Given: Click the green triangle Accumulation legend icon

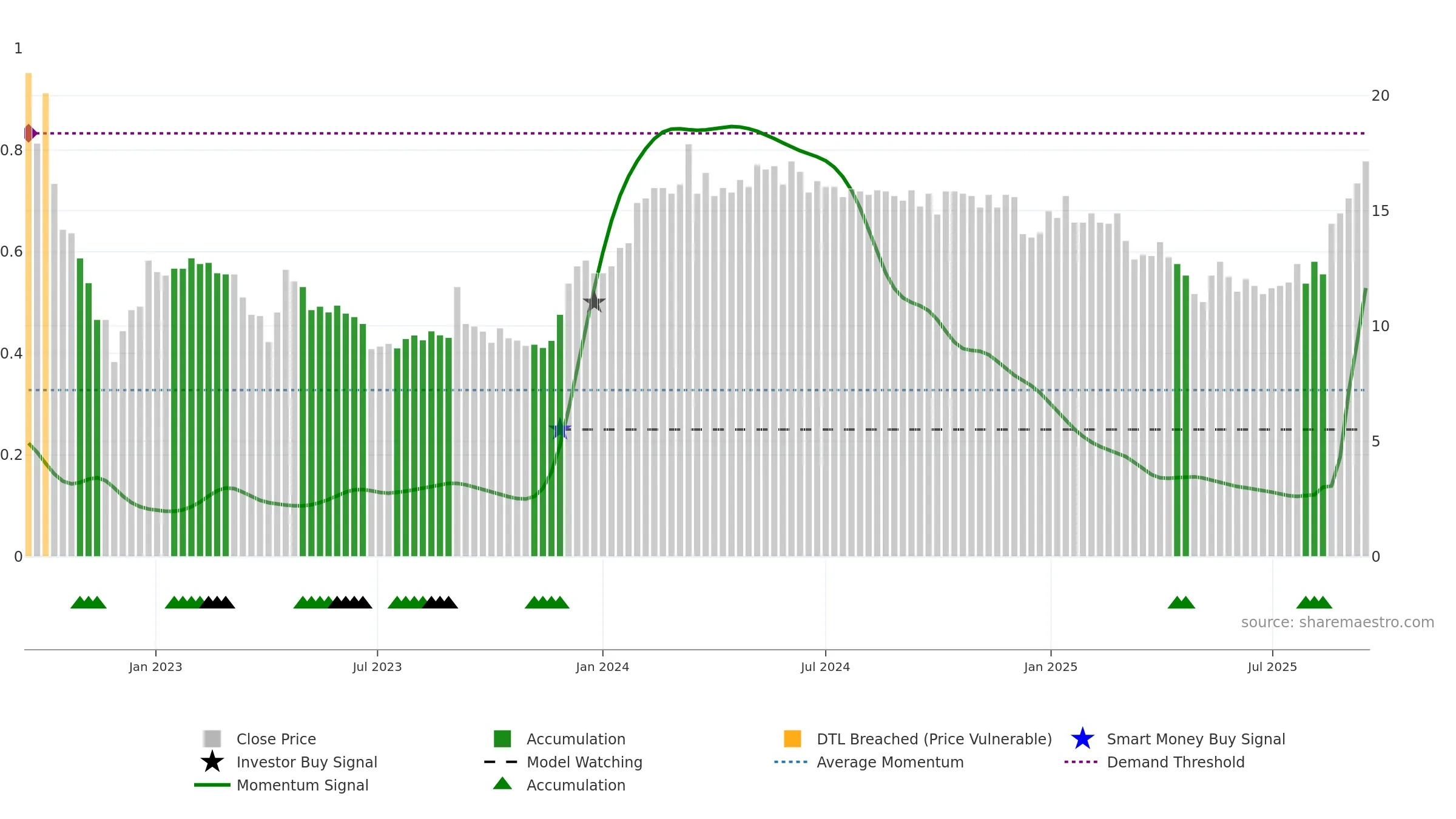Looking at the screenshot, I should (x=502, y=784).
